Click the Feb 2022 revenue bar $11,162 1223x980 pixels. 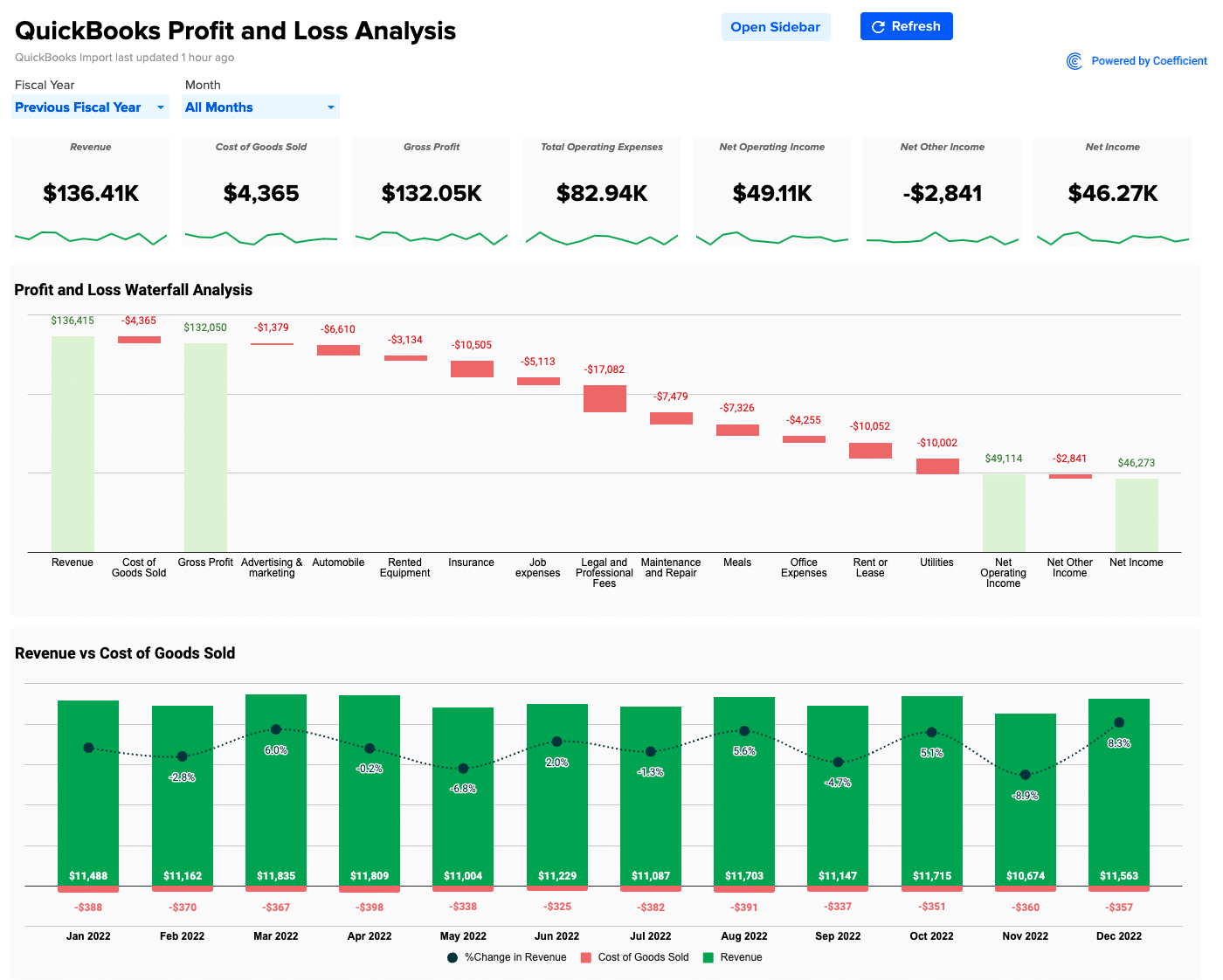click(183, 796)
